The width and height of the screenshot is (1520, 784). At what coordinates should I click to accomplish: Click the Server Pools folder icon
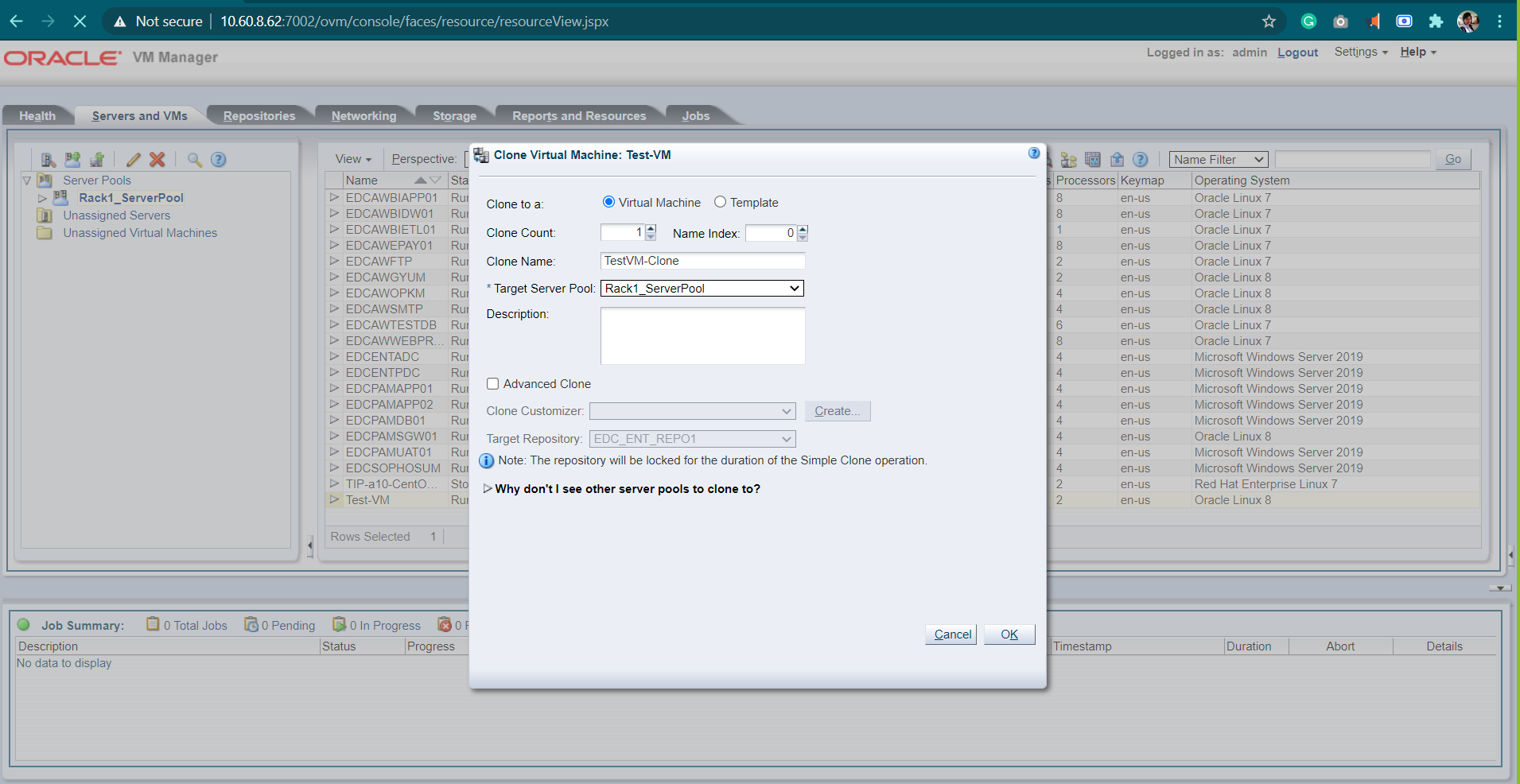tap(45, 180)
